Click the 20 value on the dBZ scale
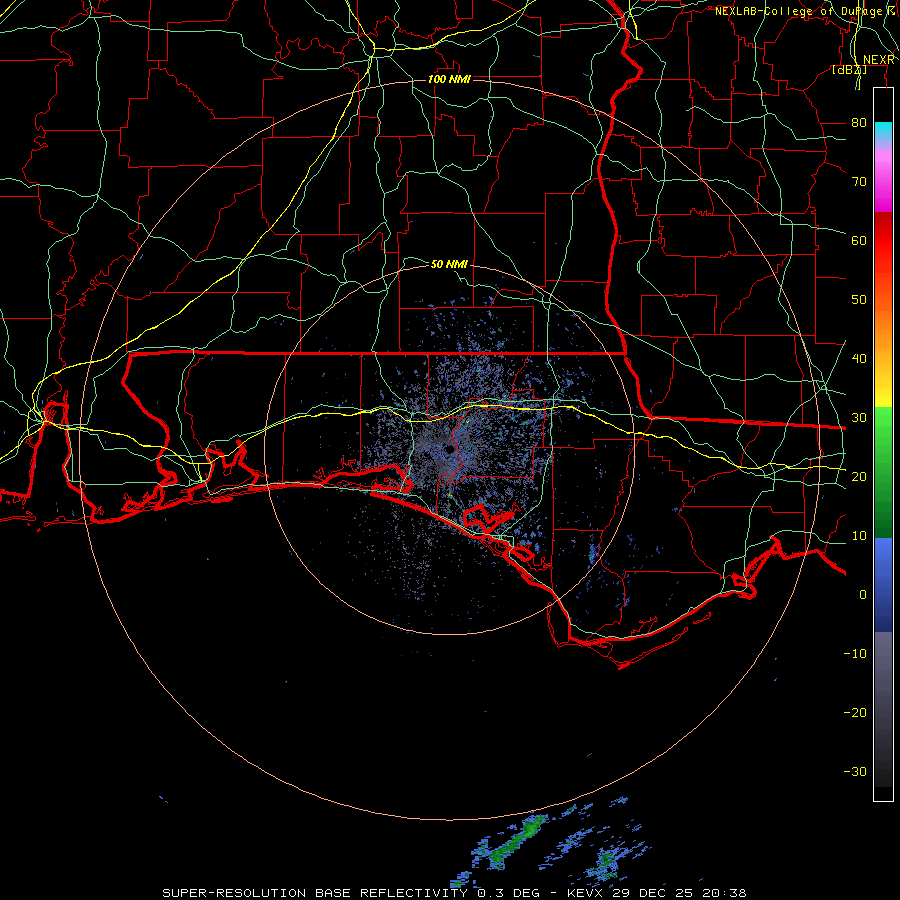 tap(859, 476)
